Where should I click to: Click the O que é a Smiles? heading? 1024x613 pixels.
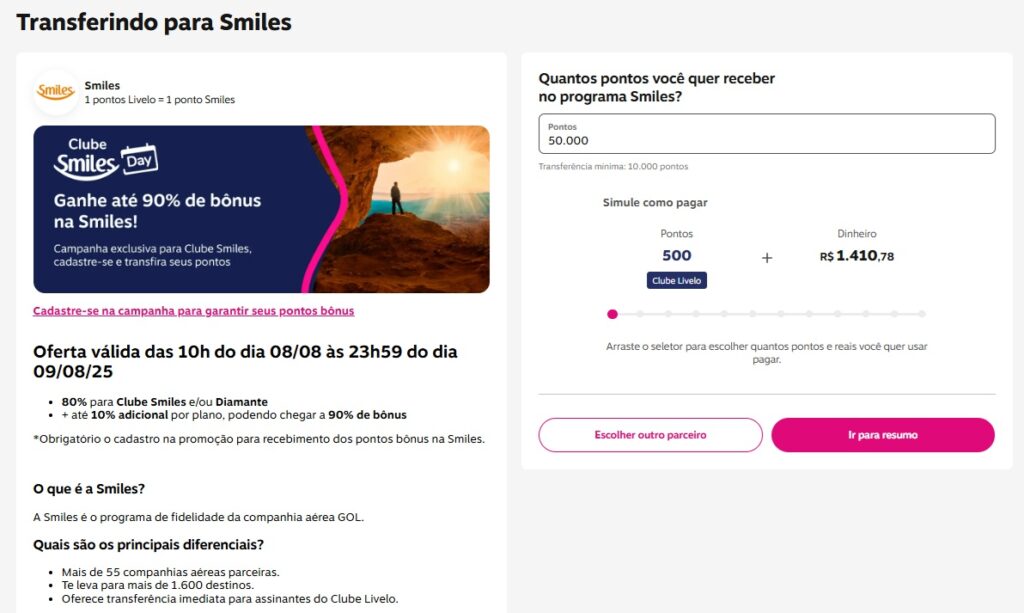point(89,489)
